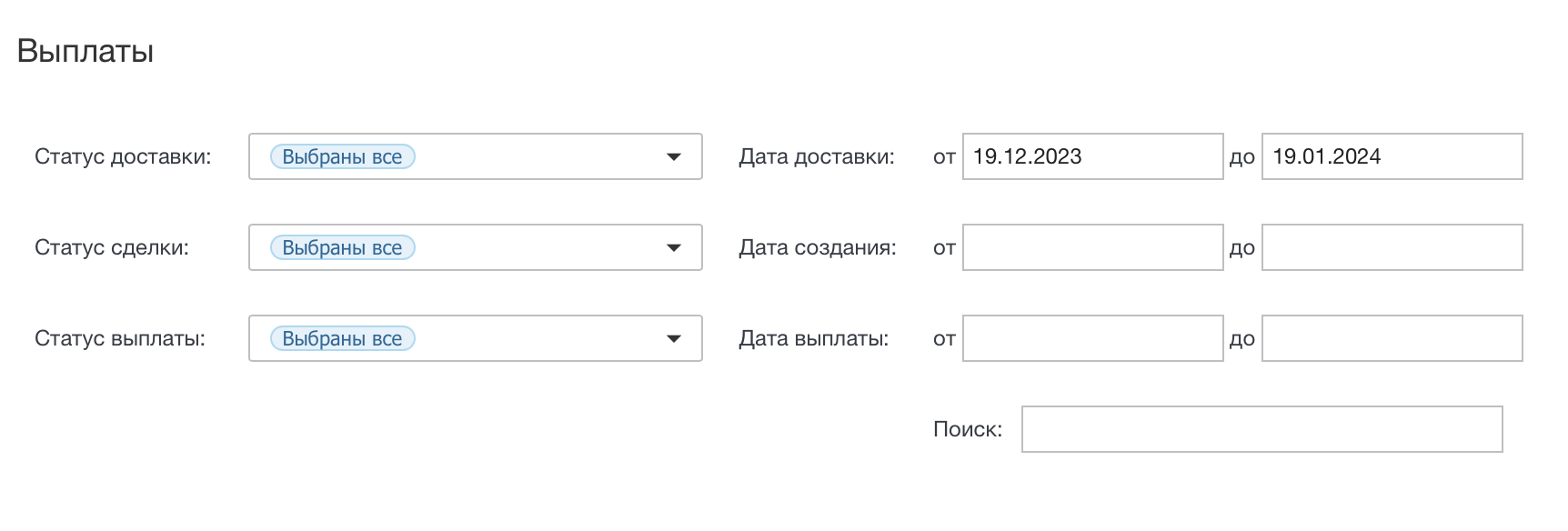1568x531 pixels.
Task: Click the Статус сделки dropdown arrow
Action: point(673,248)
